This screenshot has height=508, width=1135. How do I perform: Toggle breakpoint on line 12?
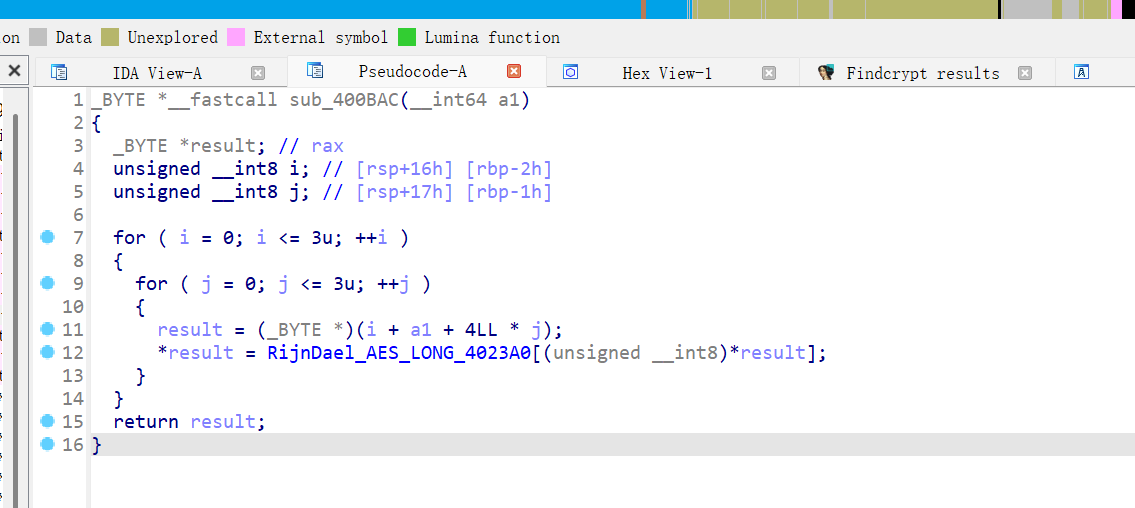[x=48, y=352]
